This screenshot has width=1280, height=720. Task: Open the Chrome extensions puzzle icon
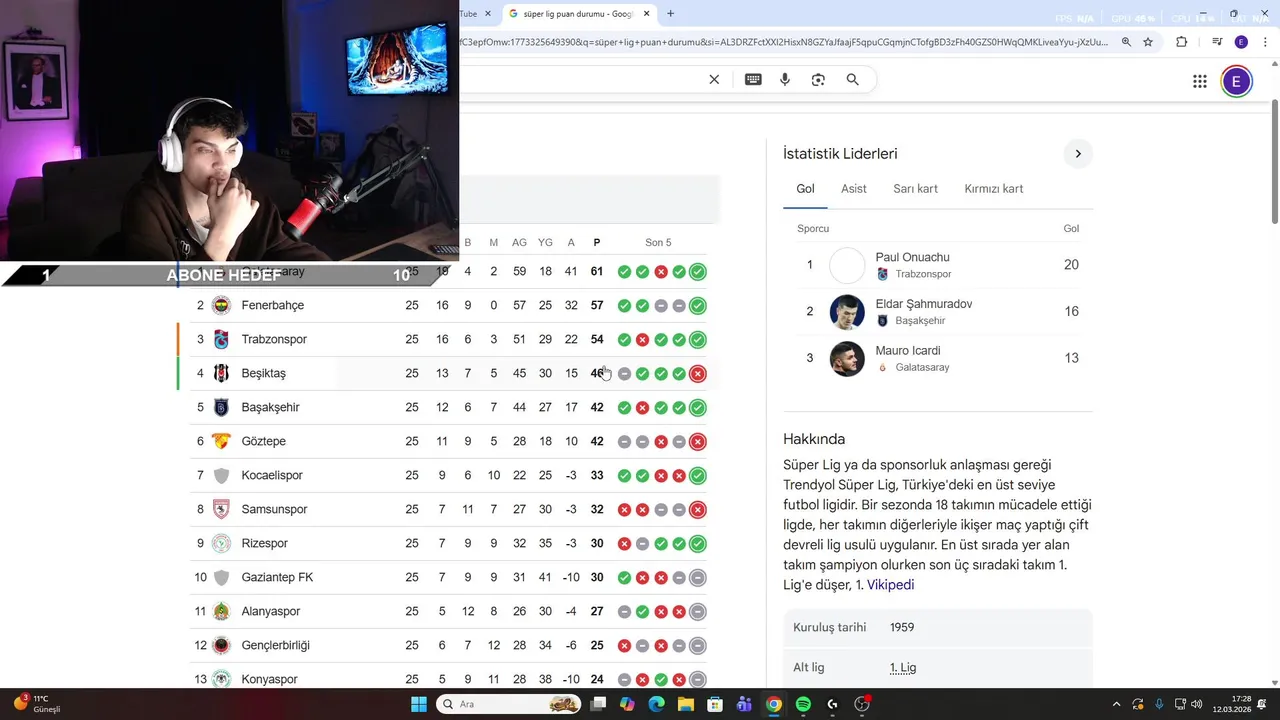1182,42
